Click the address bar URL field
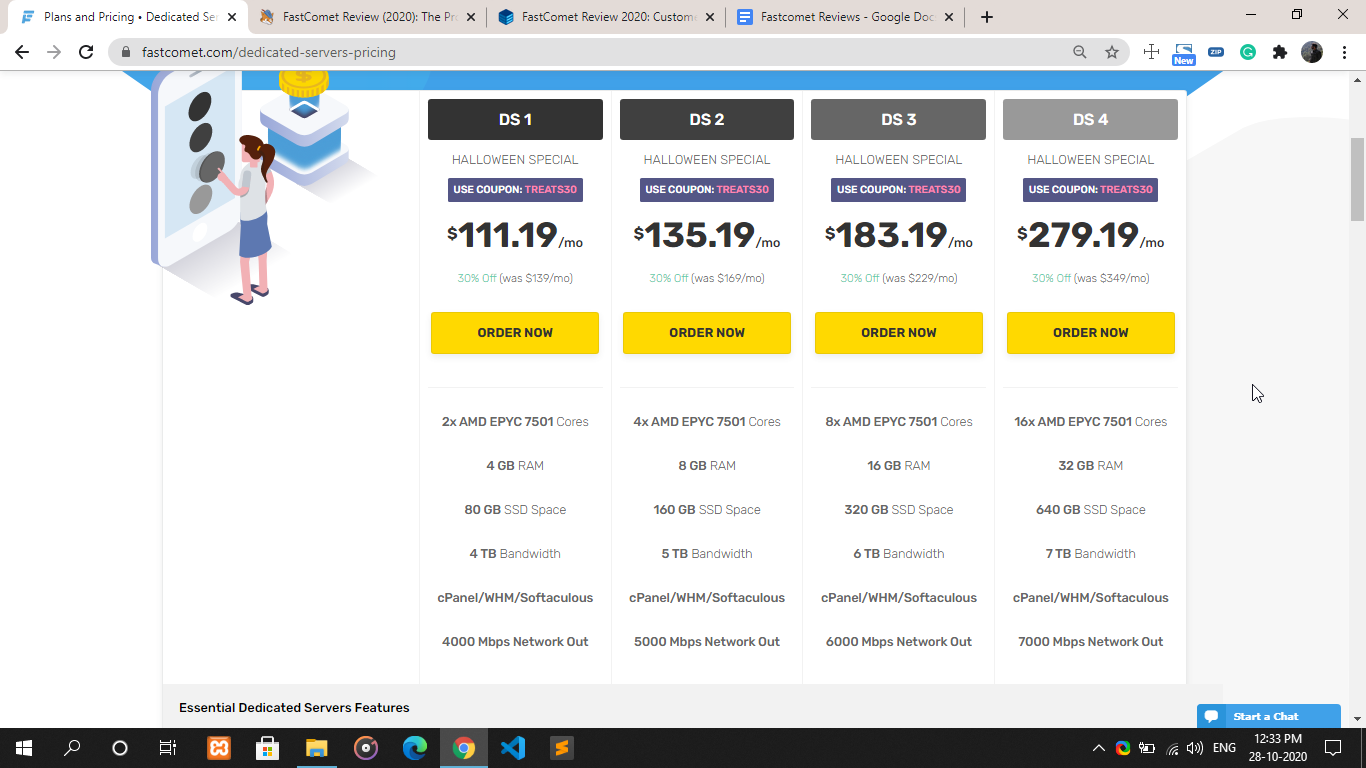Screen dimensions: 1366x768 [x=600, y=52]
